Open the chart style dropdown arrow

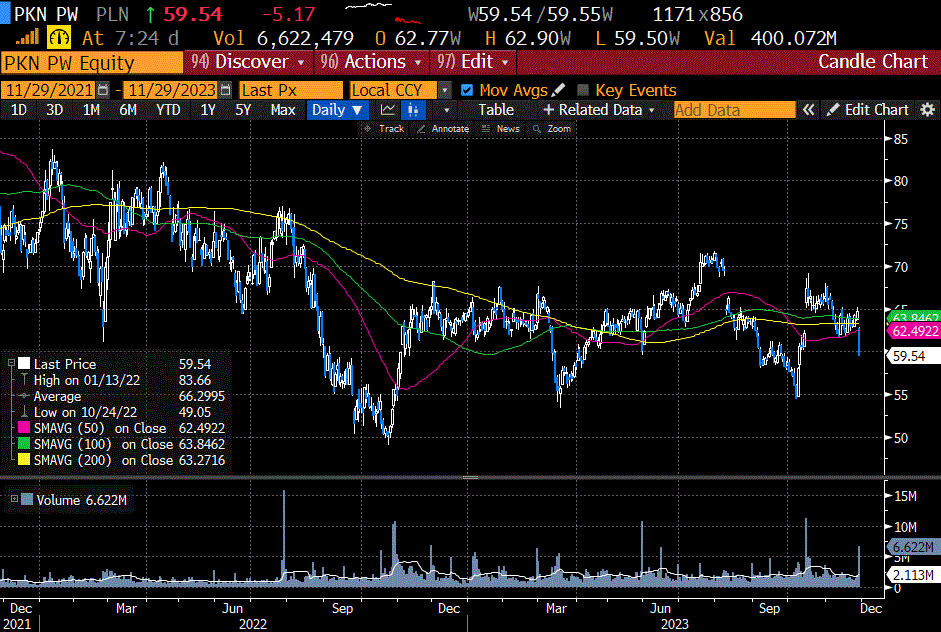(x=446, y=110)
